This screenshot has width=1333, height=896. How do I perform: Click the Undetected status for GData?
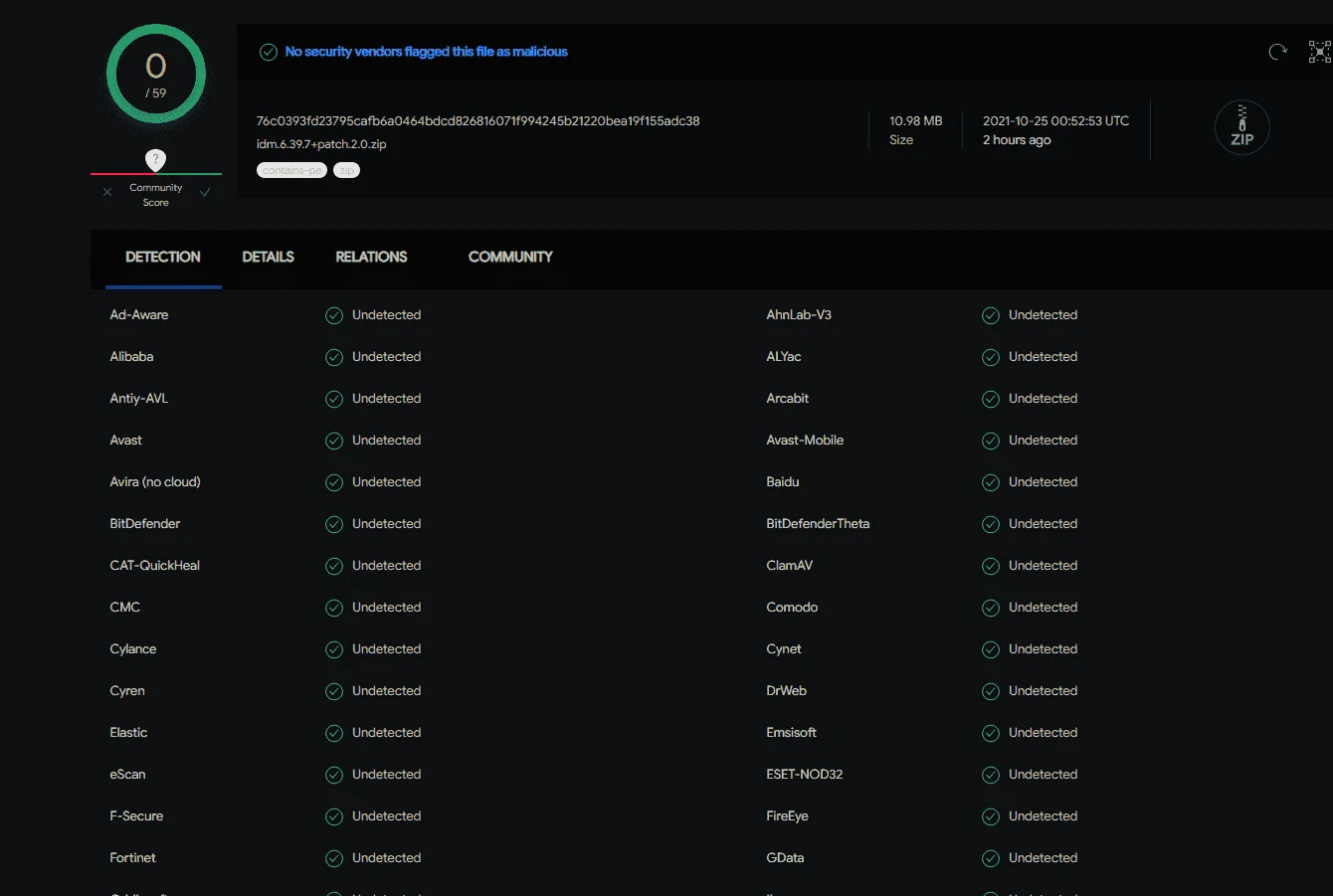pos(1043,858)
